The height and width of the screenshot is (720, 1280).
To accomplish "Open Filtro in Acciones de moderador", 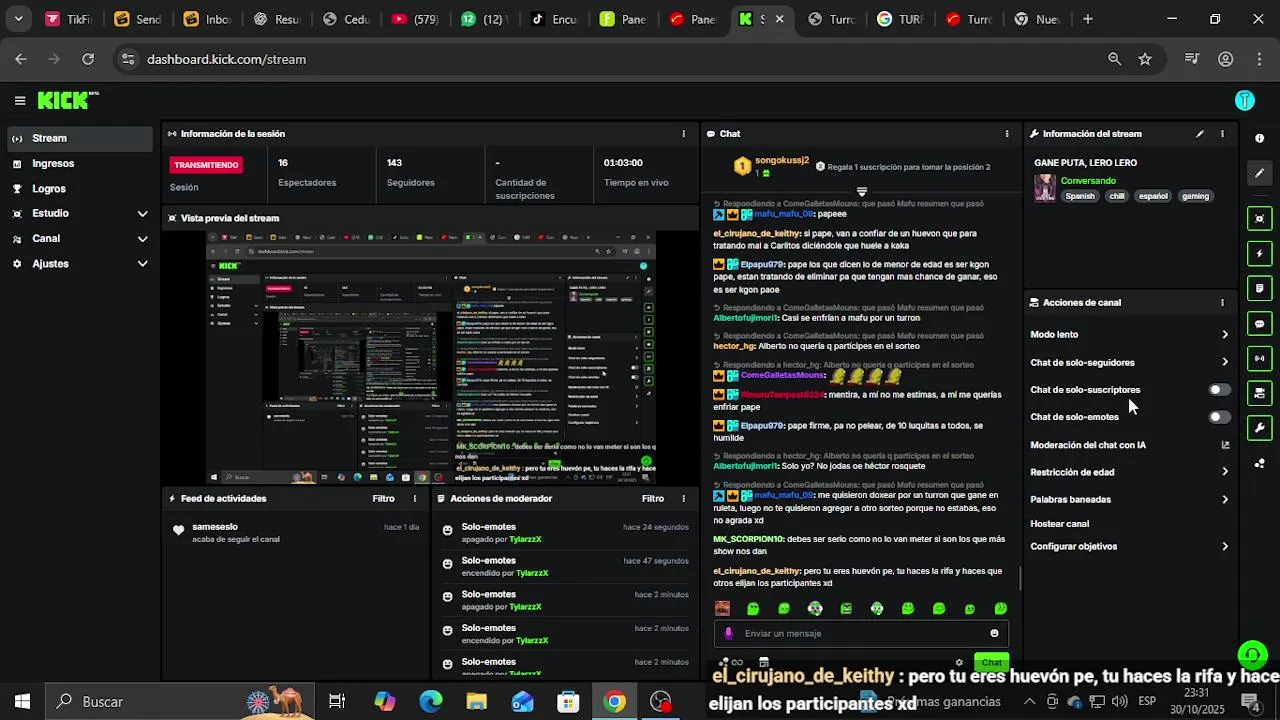I will click(653, 498).
